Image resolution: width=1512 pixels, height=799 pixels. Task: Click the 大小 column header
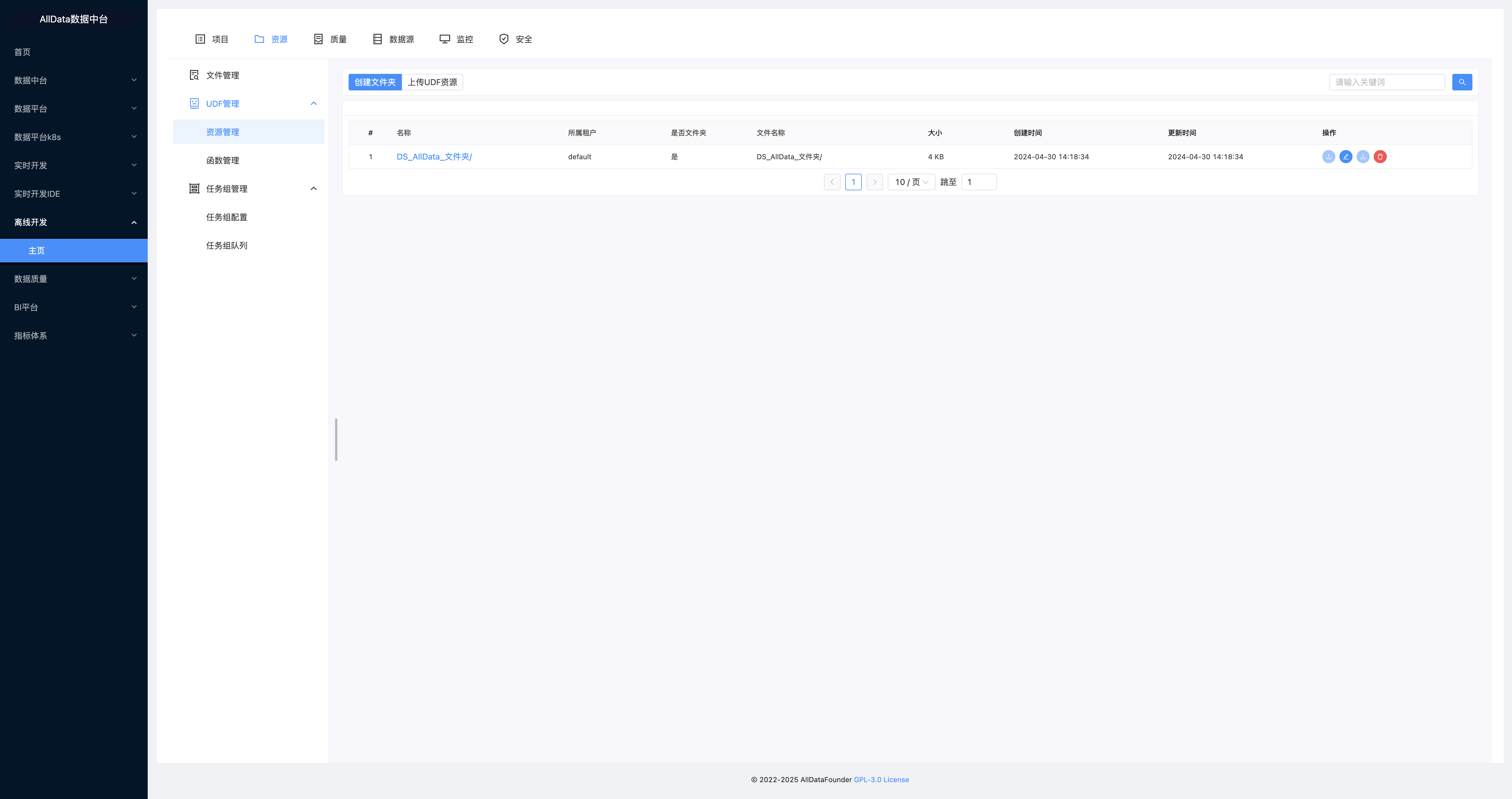tap(935, 133)
